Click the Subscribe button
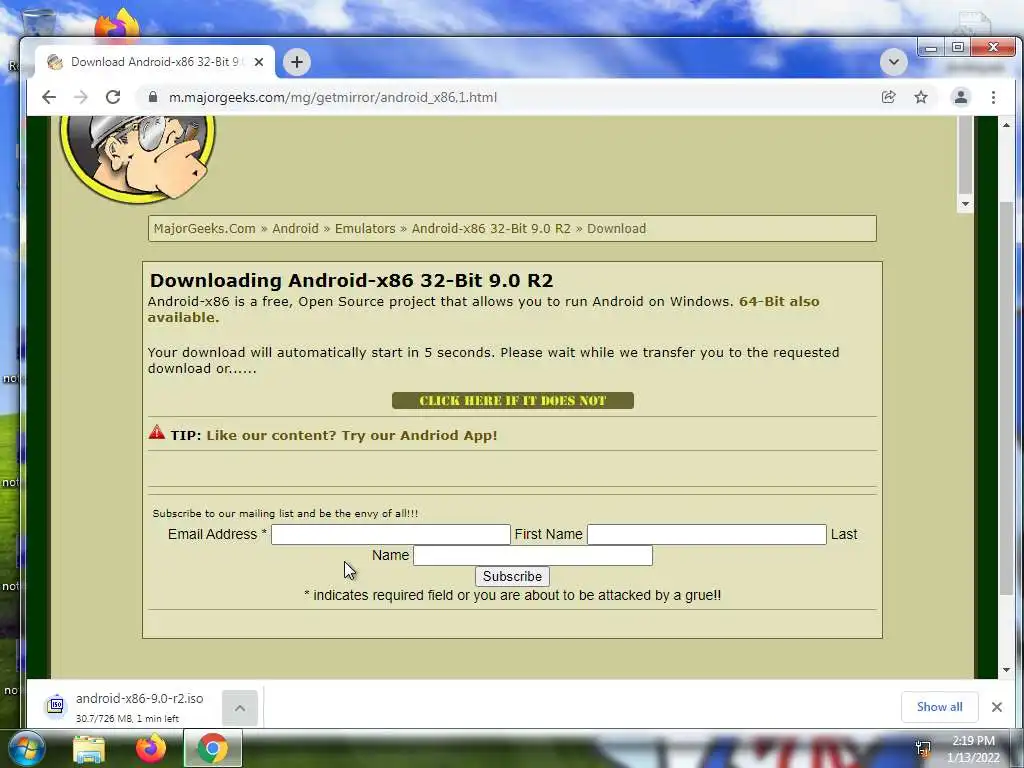This screenshot has width=1024, height=768. [x=513, y=577]
